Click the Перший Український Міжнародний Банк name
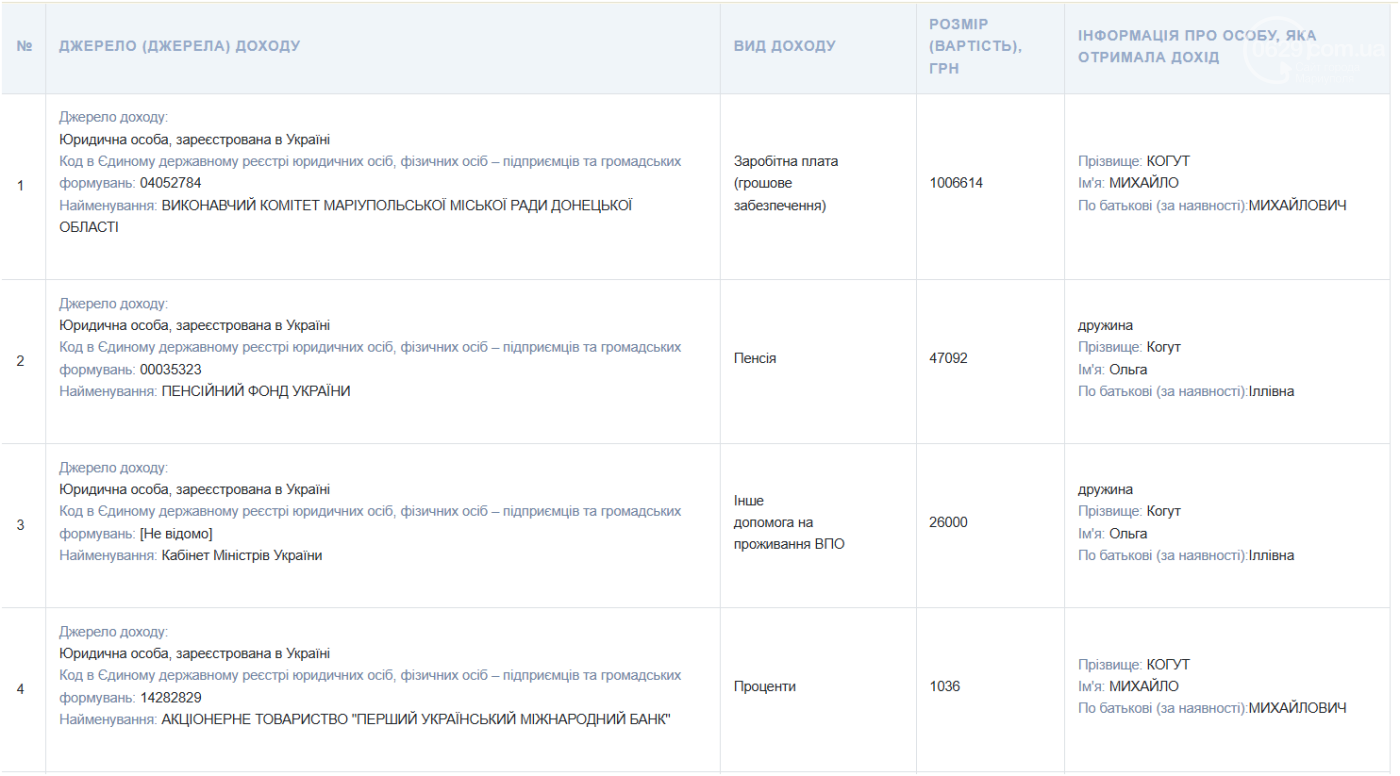Image resolution: width=1400 pixels, height=776 pixels. pos(416,719)
